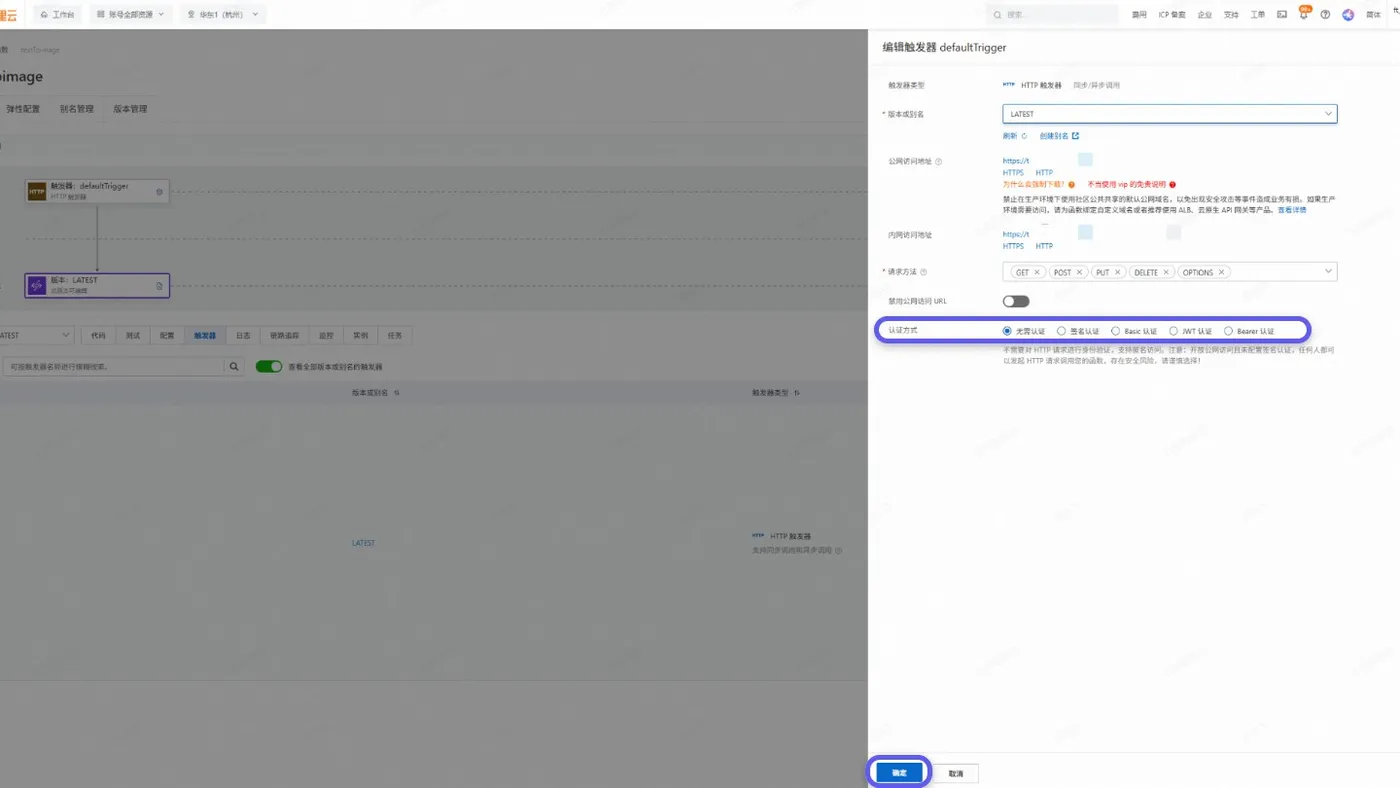Sort by the 触发器类型 column header icon

[x=797, y=394]
